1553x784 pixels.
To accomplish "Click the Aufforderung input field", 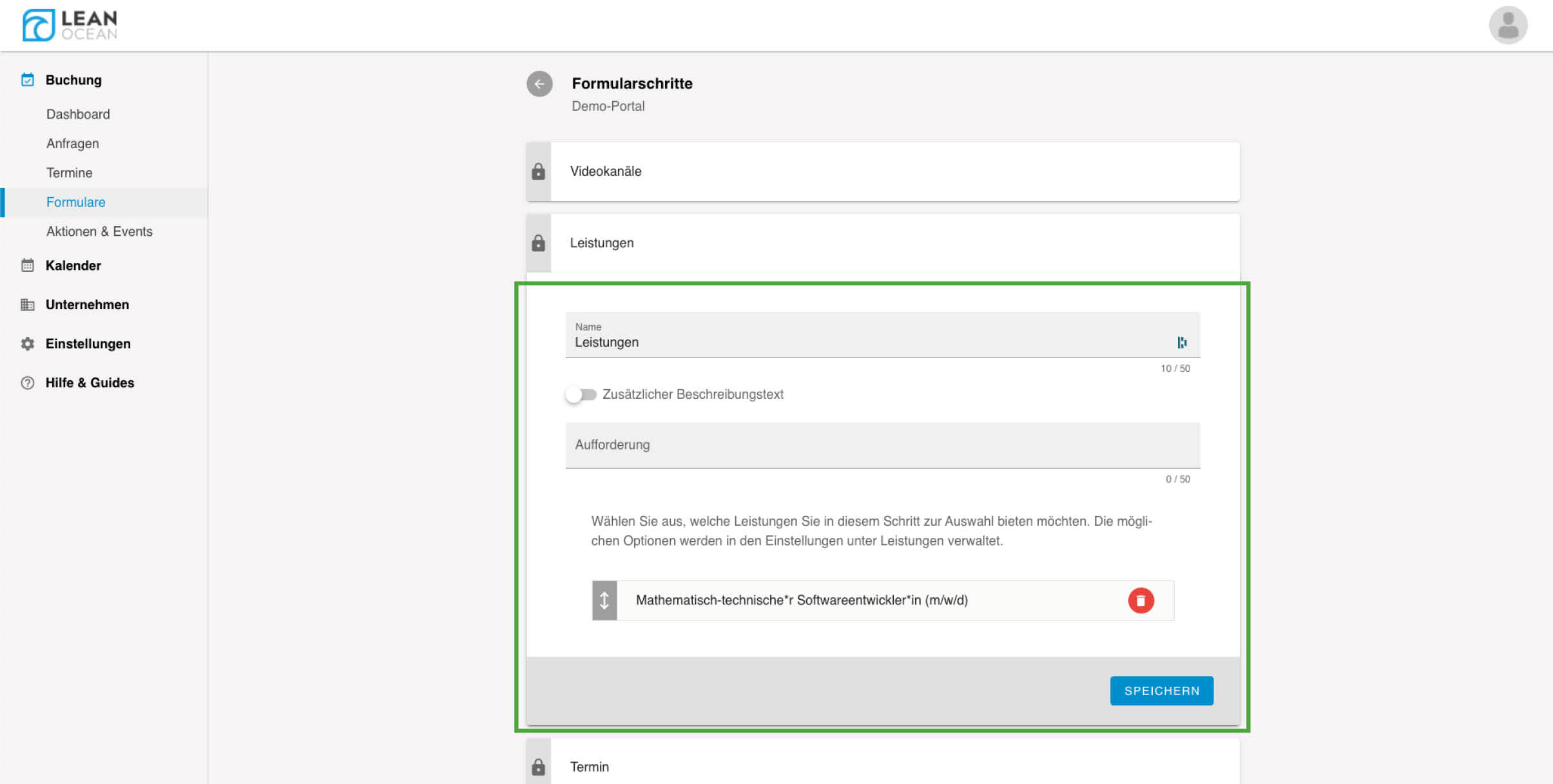I will (882, 445).
